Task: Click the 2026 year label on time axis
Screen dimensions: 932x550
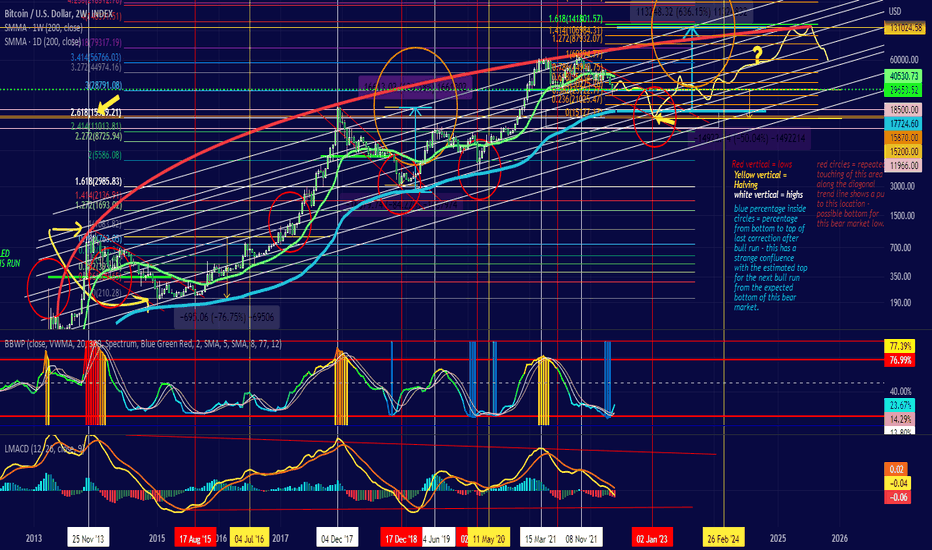Action: [839, 538]
